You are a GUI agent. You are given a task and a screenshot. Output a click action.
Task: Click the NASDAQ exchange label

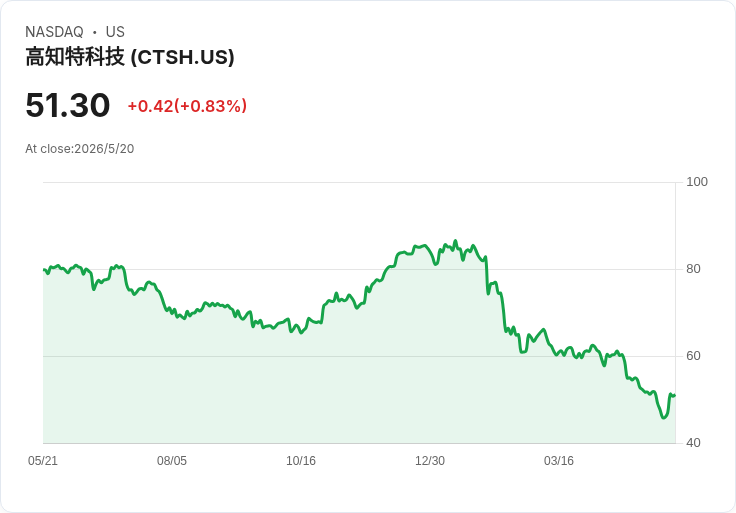tap(54, 32)
